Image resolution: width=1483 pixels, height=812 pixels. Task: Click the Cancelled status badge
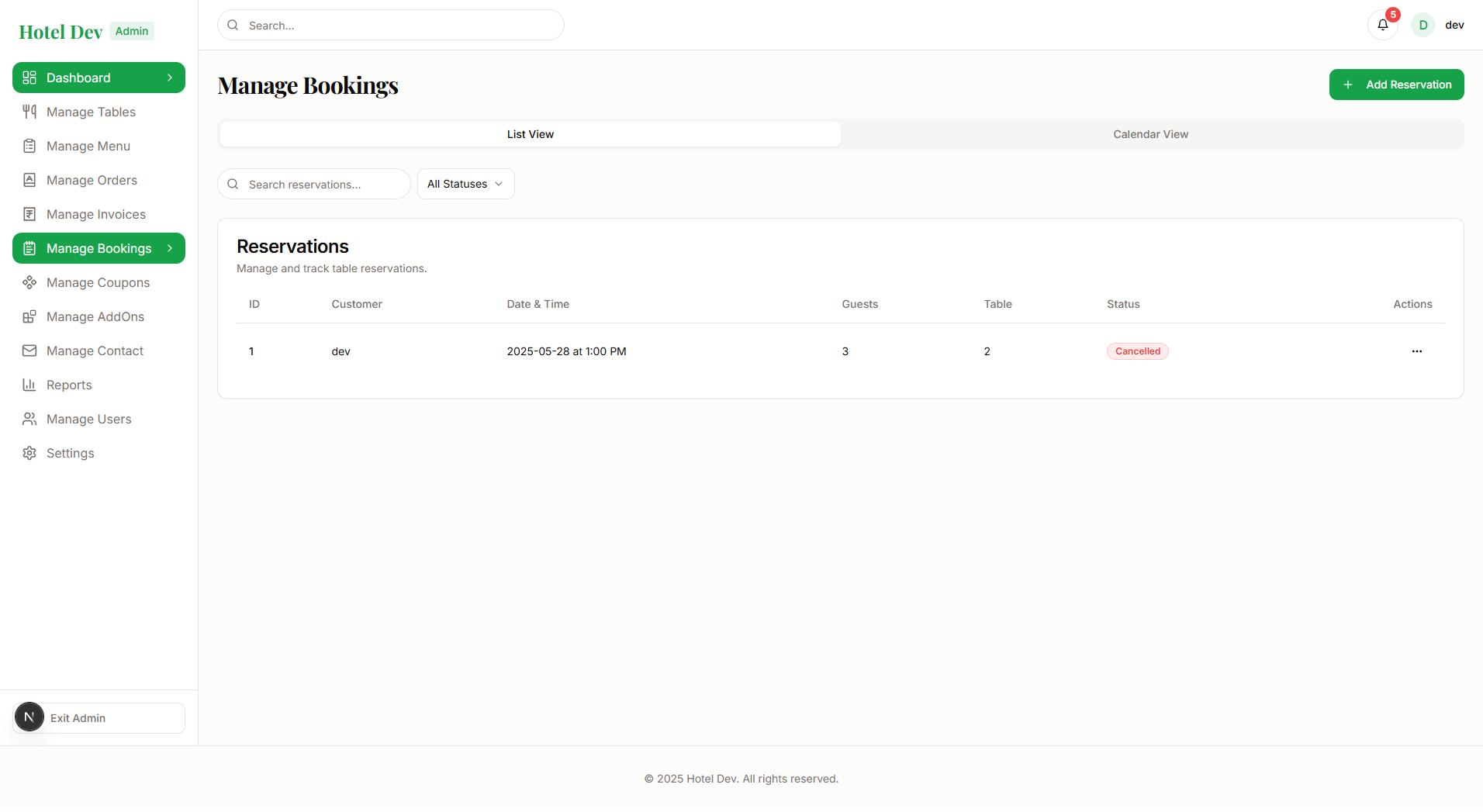pyautogui.click(x=1137, y=351)
